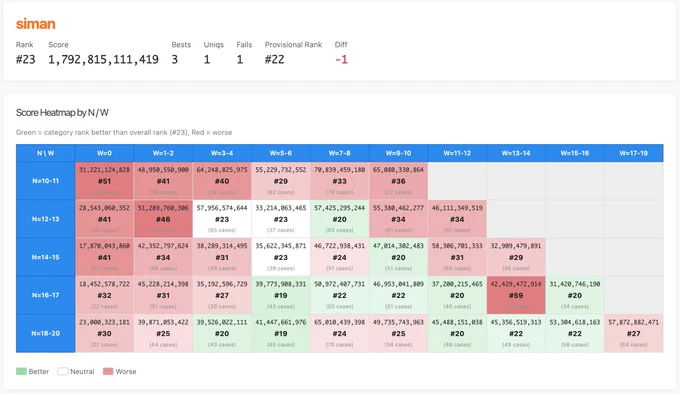Screen dimensions: 680x394
Task: Select the W=7-8 column header
Action: pos(340,153)
